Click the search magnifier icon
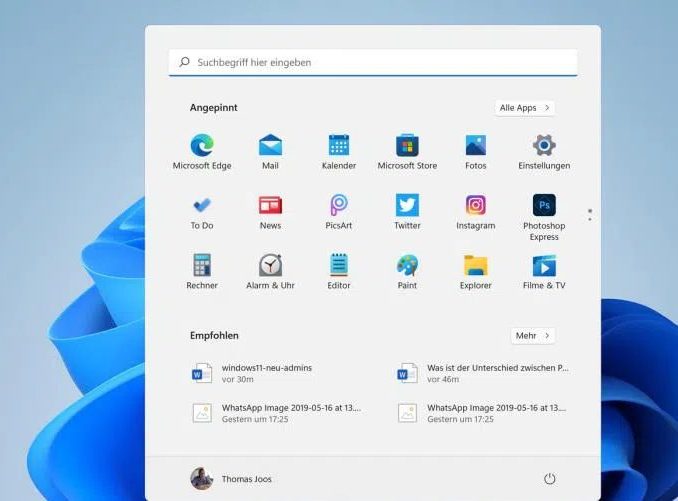Image resolution: width=678 pixels, height=501 pixels. pos(185,62)
